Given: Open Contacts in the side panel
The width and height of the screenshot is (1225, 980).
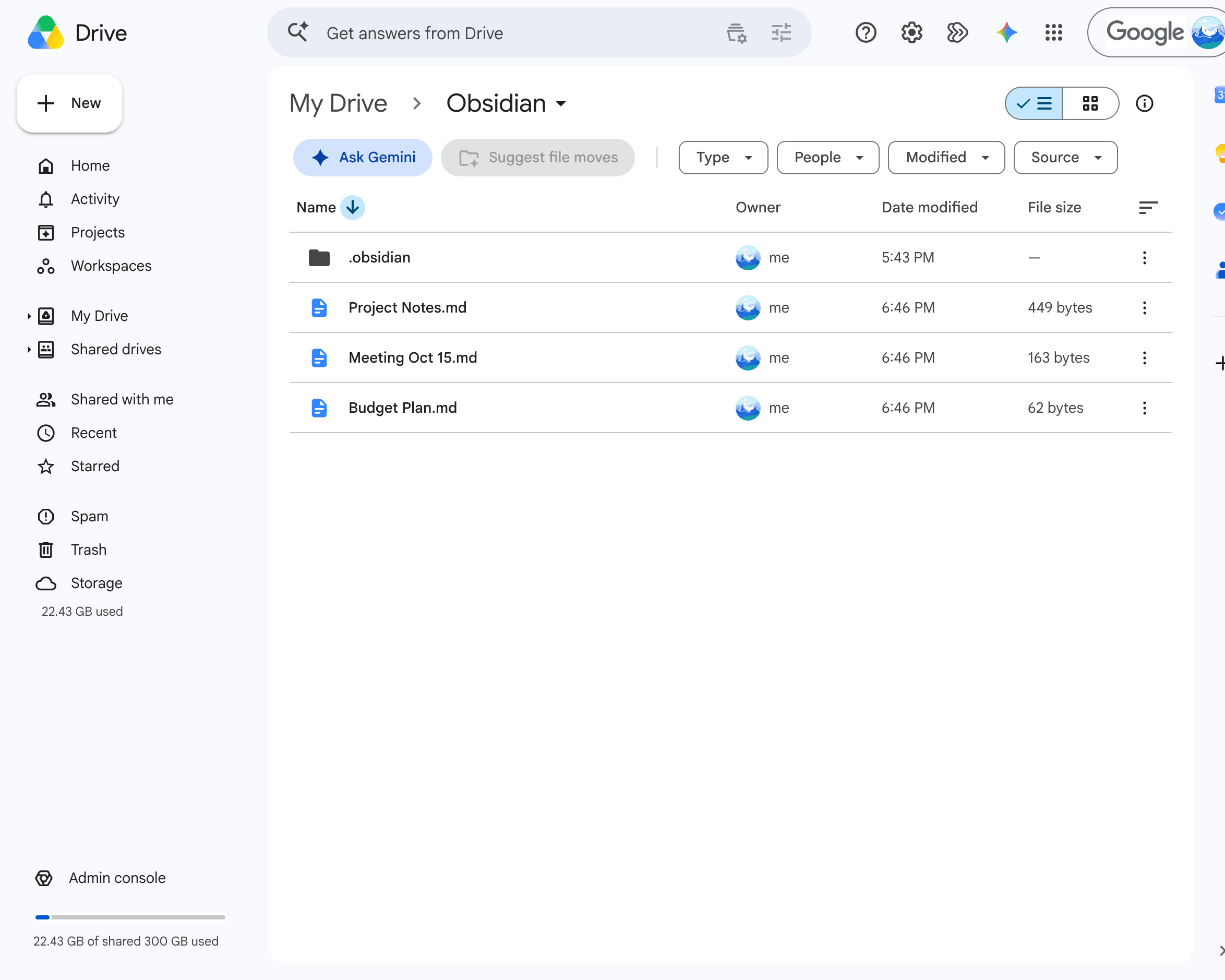Looking at the screenshot, I should (1219, 270).
